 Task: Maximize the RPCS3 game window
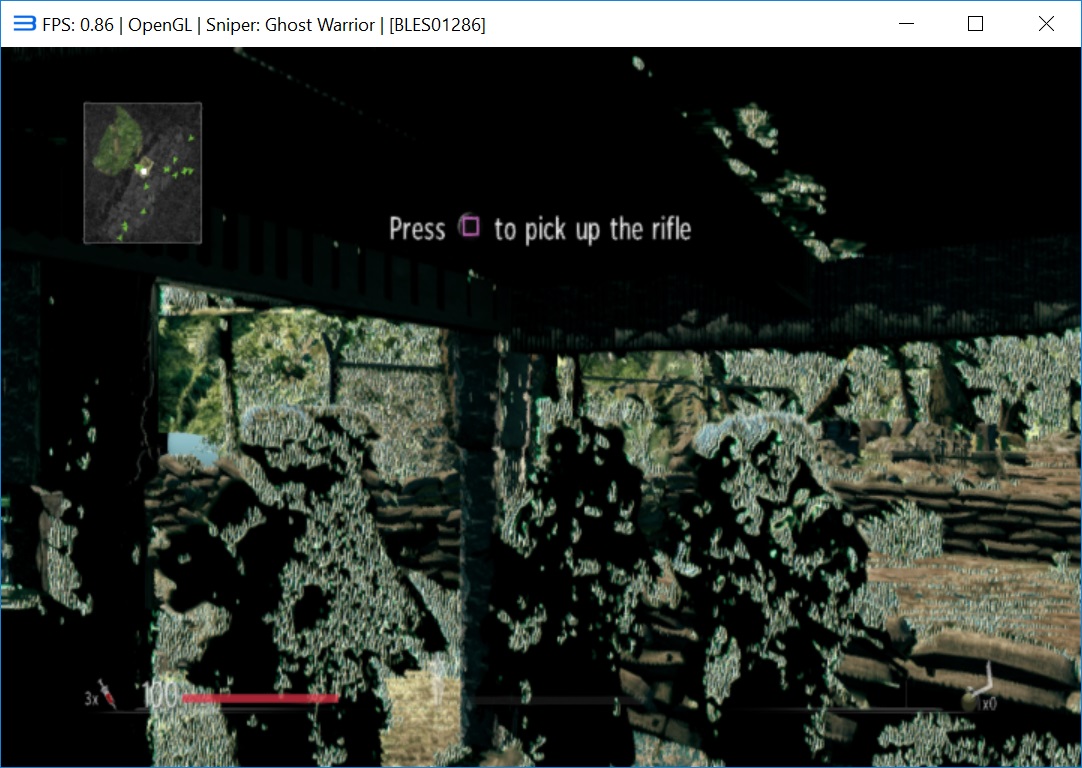[976, 24]
